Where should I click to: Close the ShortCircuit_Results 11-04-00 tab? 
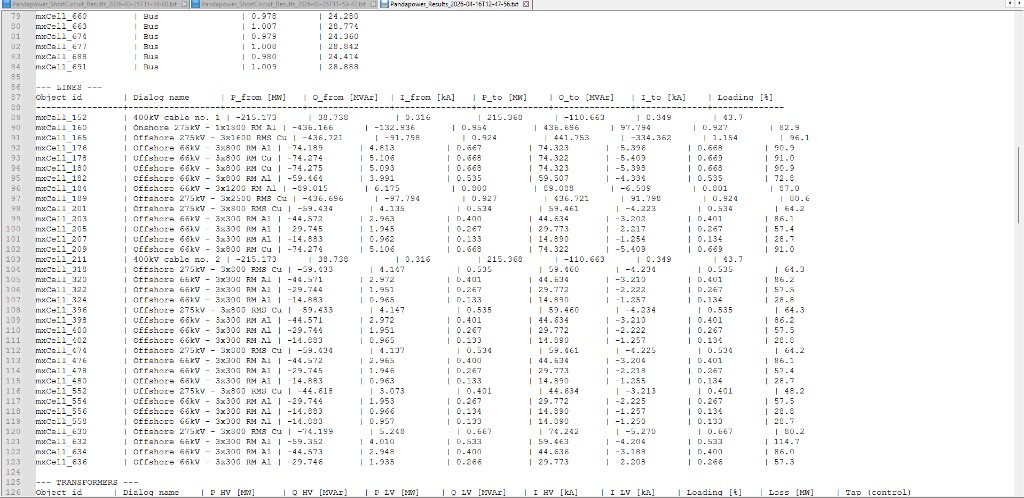click(186, 4)
